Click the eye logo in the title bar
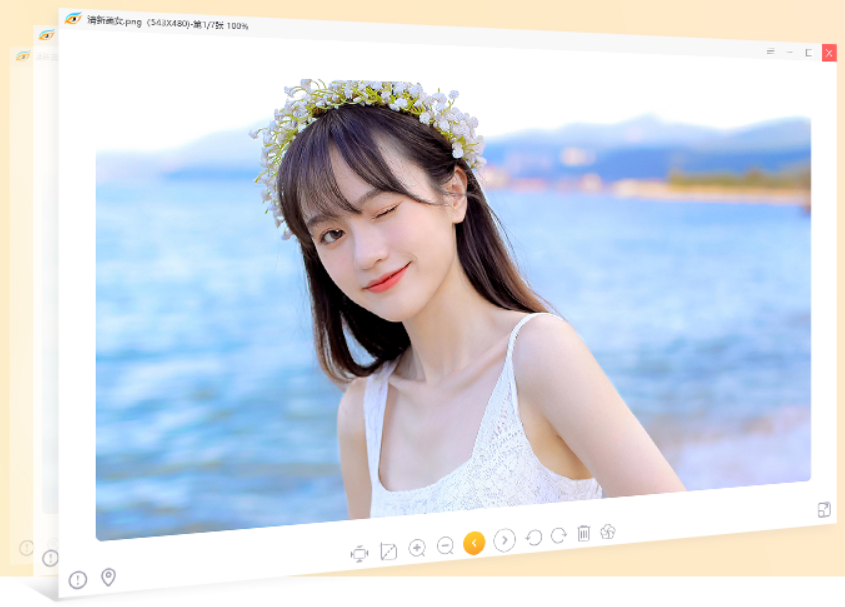Viewport: 845px width, 607px height. tap(73, 19)
